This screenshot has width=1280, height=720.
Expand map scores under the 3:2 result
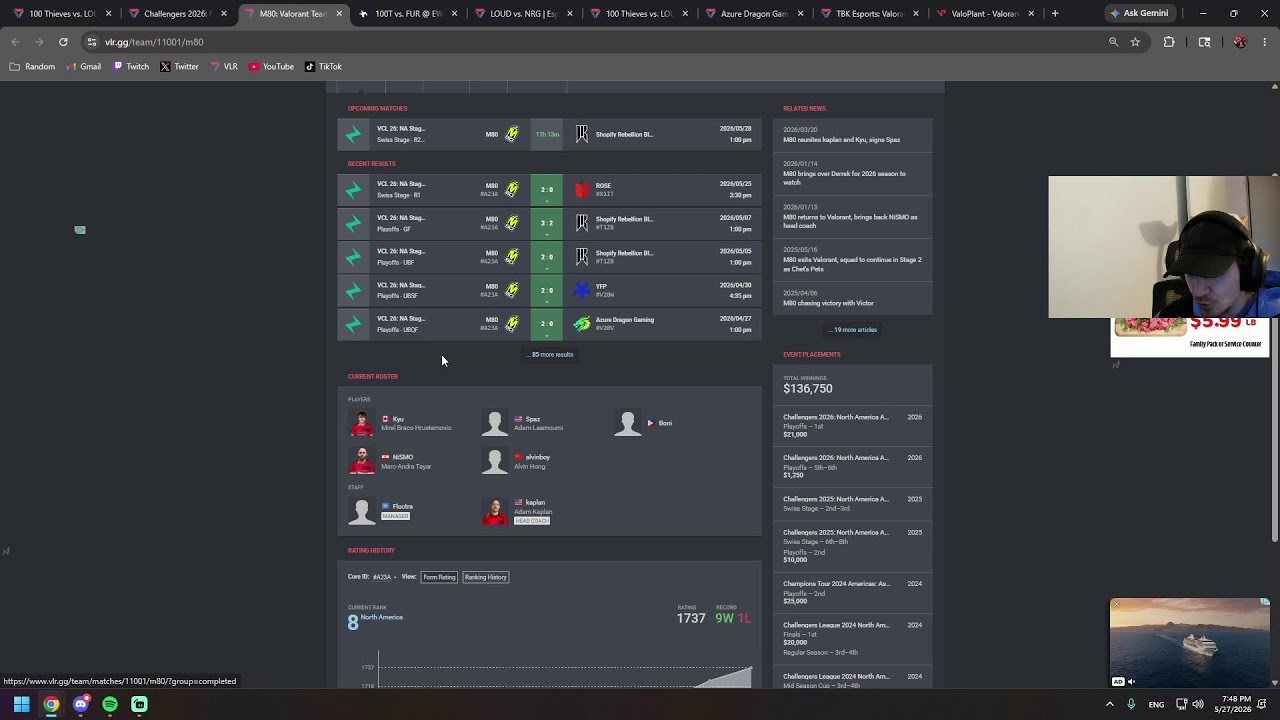pyautogui.click(x=546, y=224)
